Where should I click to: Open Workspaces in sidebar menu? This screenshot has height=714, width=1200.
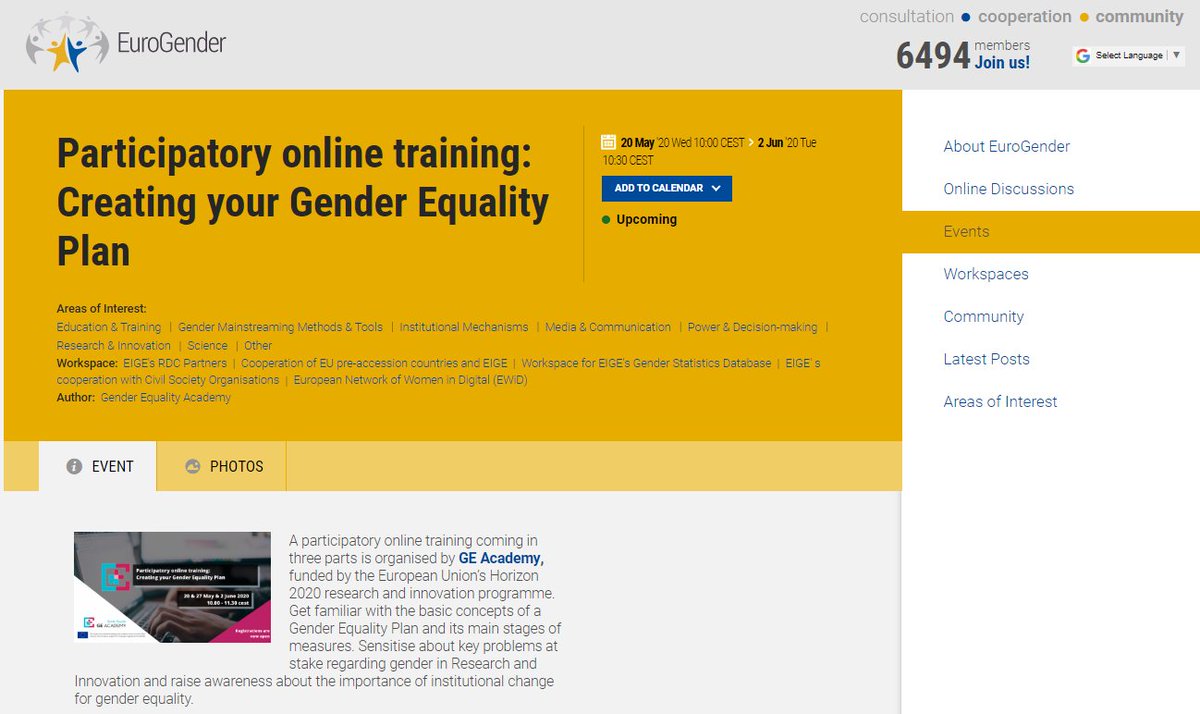point(986,274)
